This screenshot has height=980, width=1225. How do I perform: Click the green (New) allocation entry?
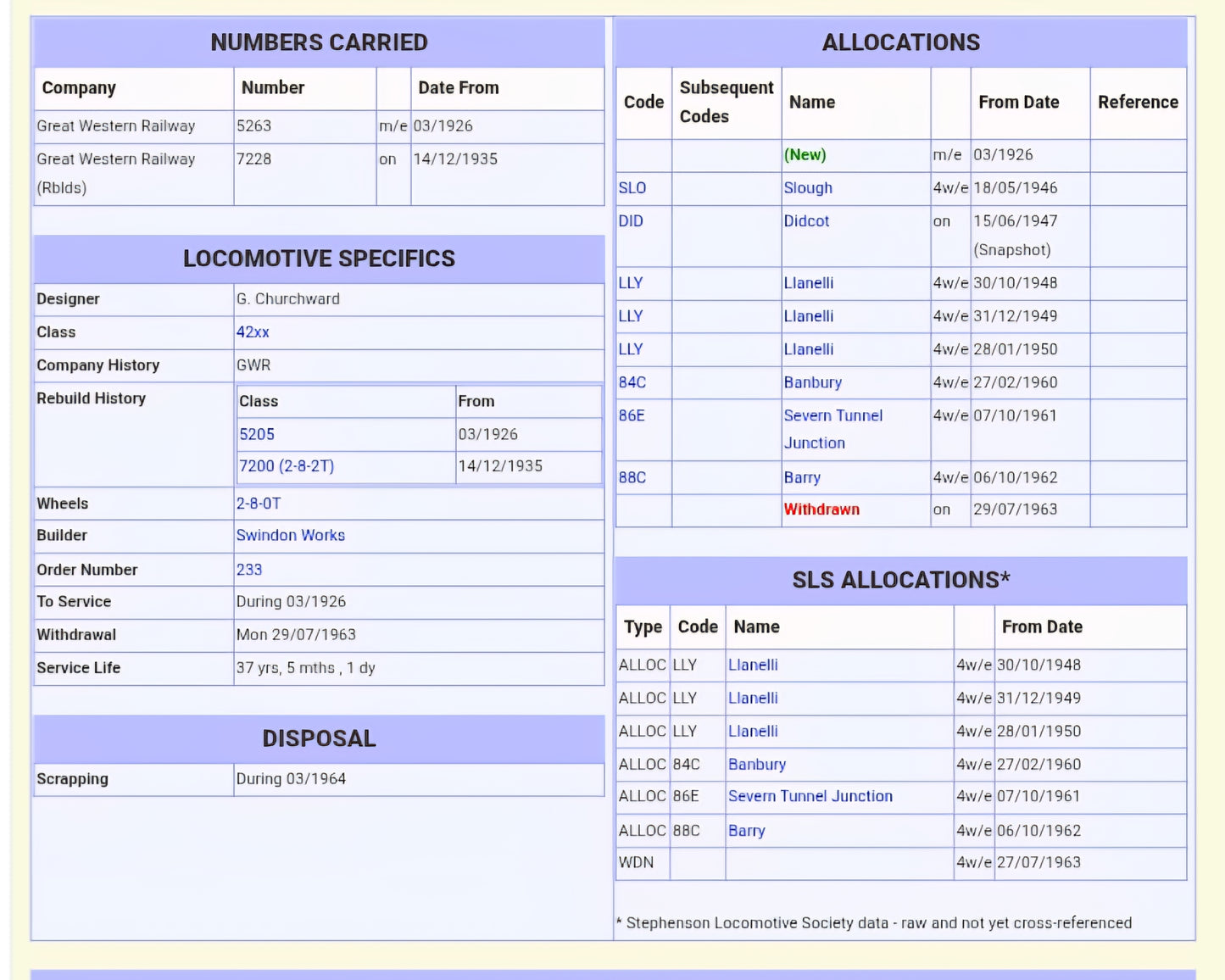pos(805,155)
